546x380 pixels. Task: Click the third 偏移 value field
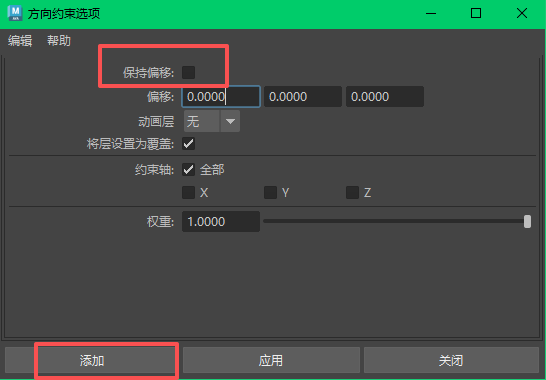[385, 96]
